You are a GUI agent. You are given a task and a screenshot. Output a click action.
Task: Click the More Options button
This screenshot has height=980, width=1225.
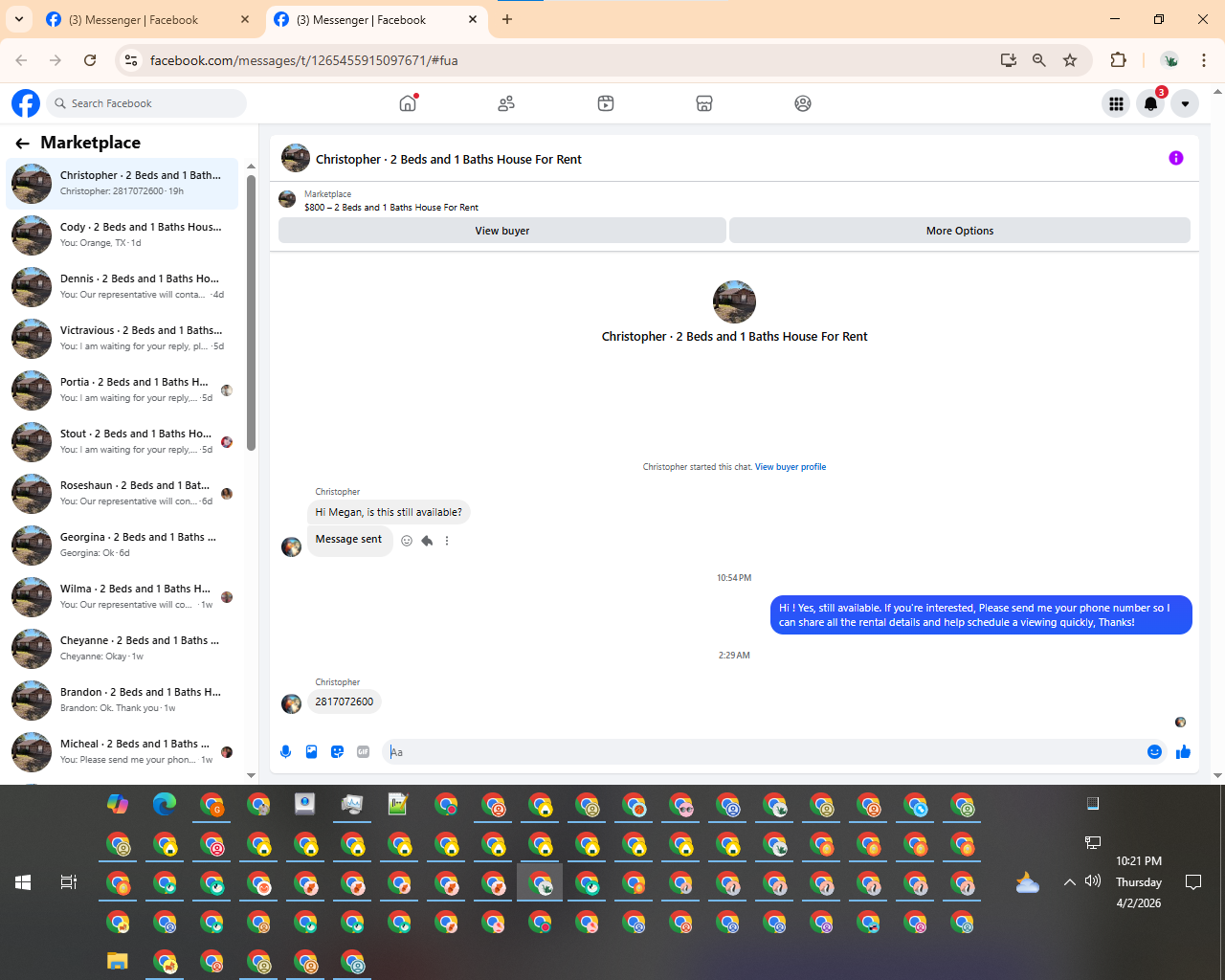point(960,231)
